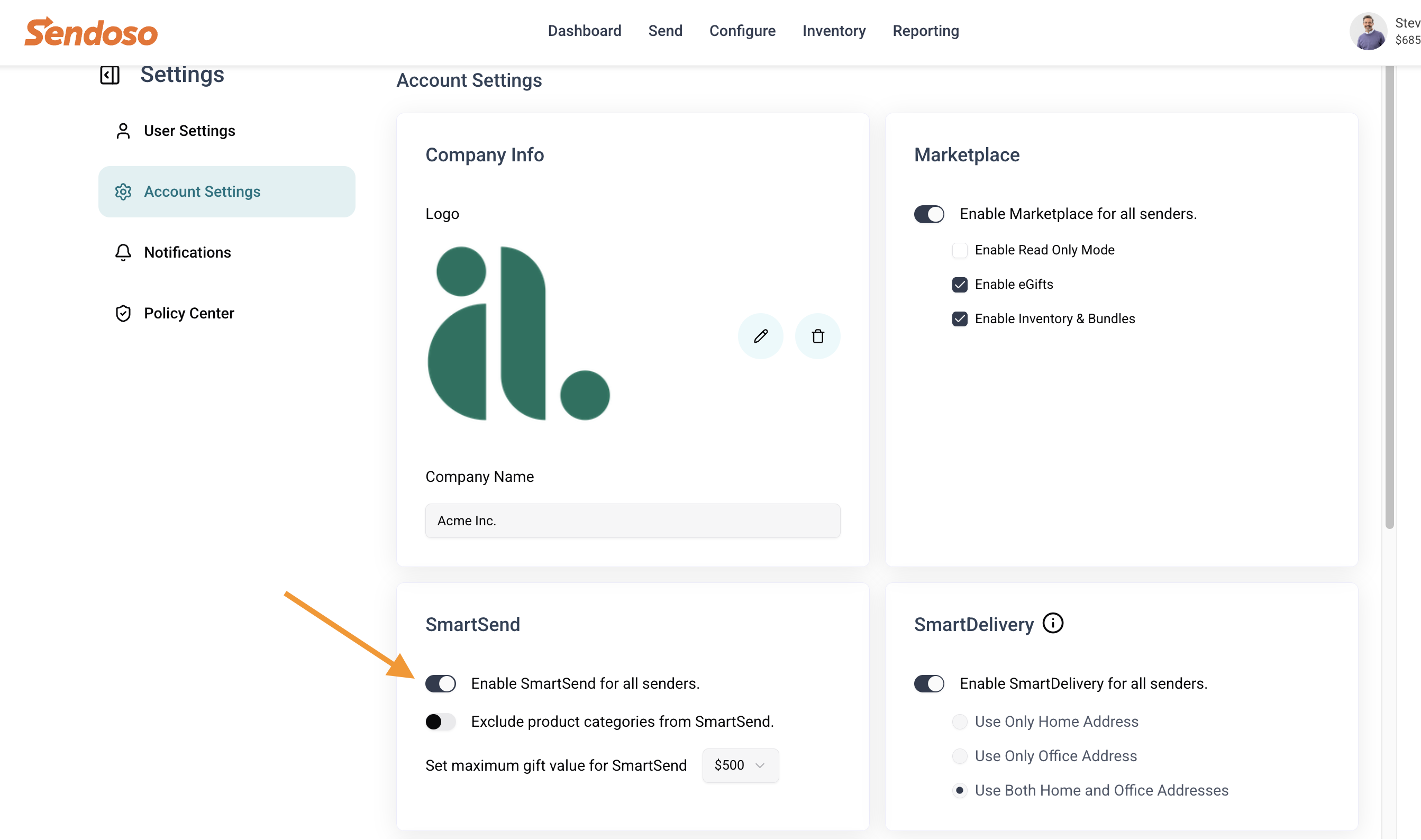1421x840 pixels.
Task: Click the Set maximum gift value label
Action: click(556, 766)
